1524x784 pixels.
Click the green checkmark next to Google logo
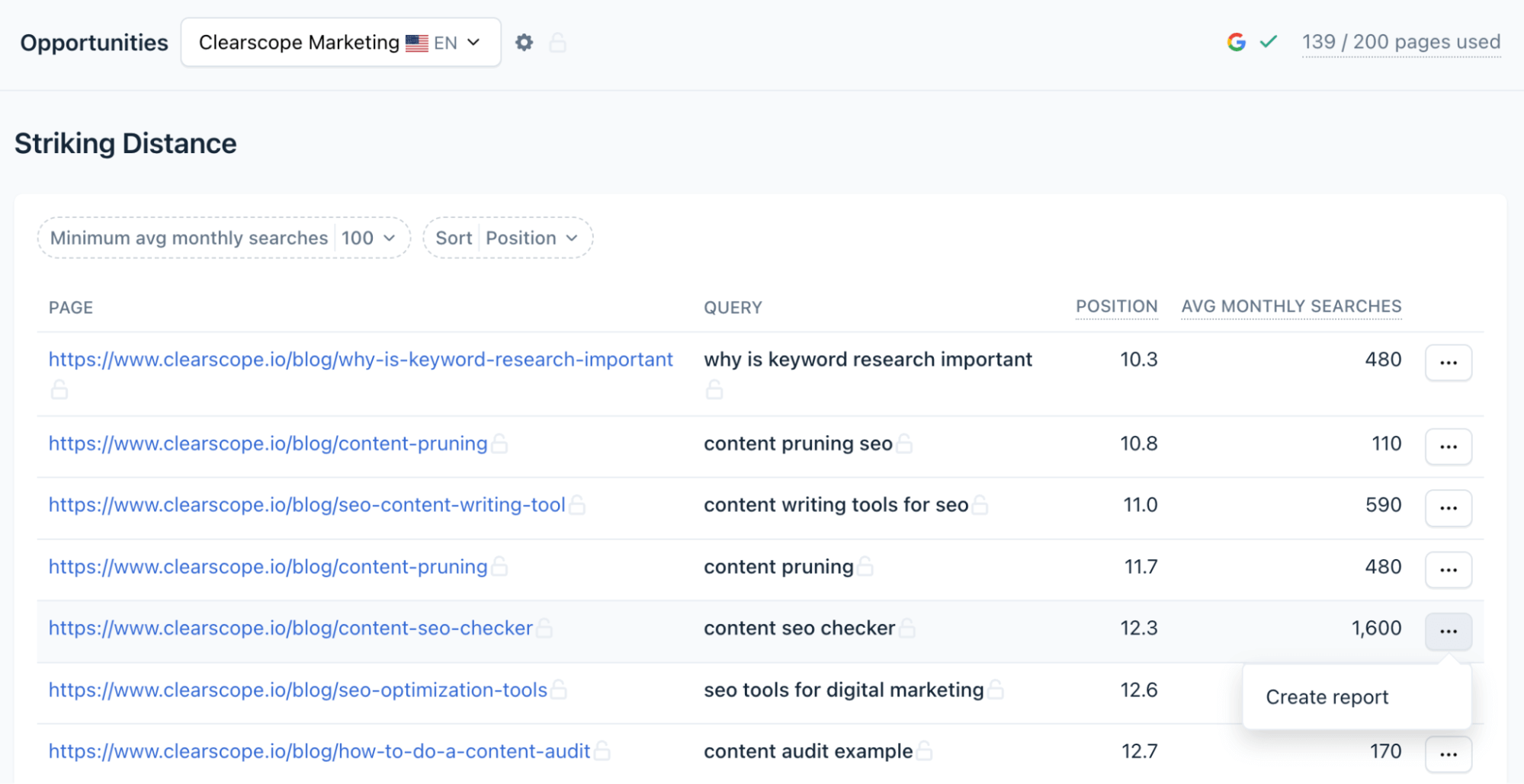[x=1269, y=42]
